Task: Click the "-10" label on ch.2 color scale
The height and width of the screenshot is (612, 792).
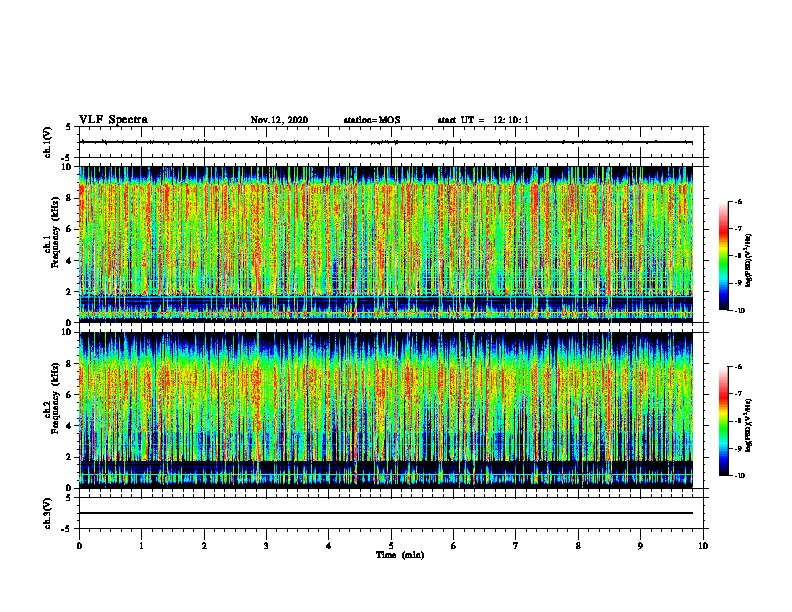Action: (x=739, y=476)
